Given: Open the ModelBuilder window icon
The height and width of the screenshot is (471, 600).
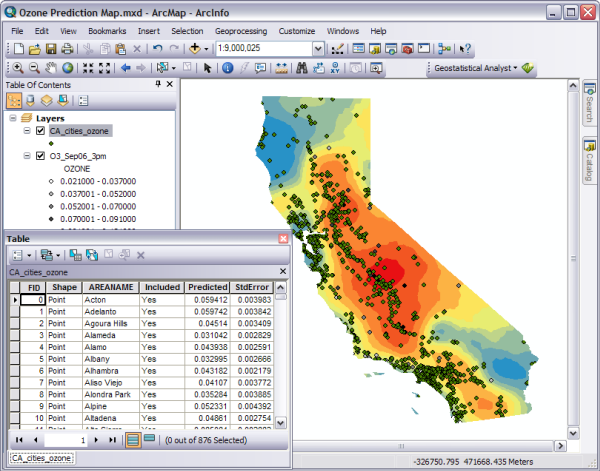Looking at the screenshot, I should coord(444,49).
